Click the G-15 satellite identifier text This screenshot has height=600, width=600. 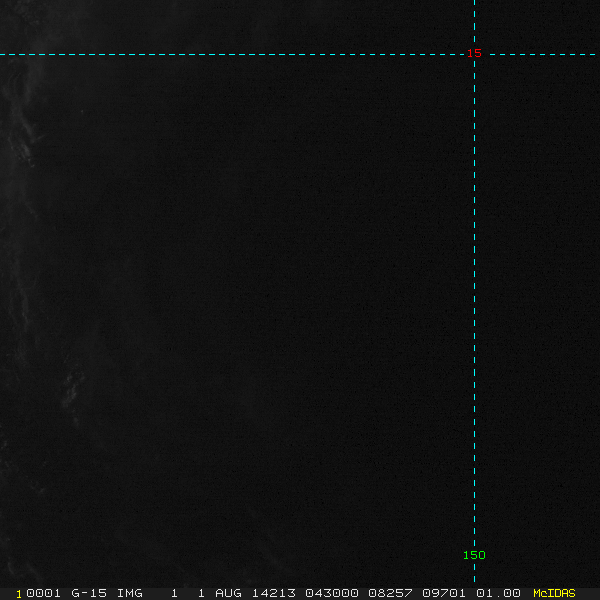[89, 593]
